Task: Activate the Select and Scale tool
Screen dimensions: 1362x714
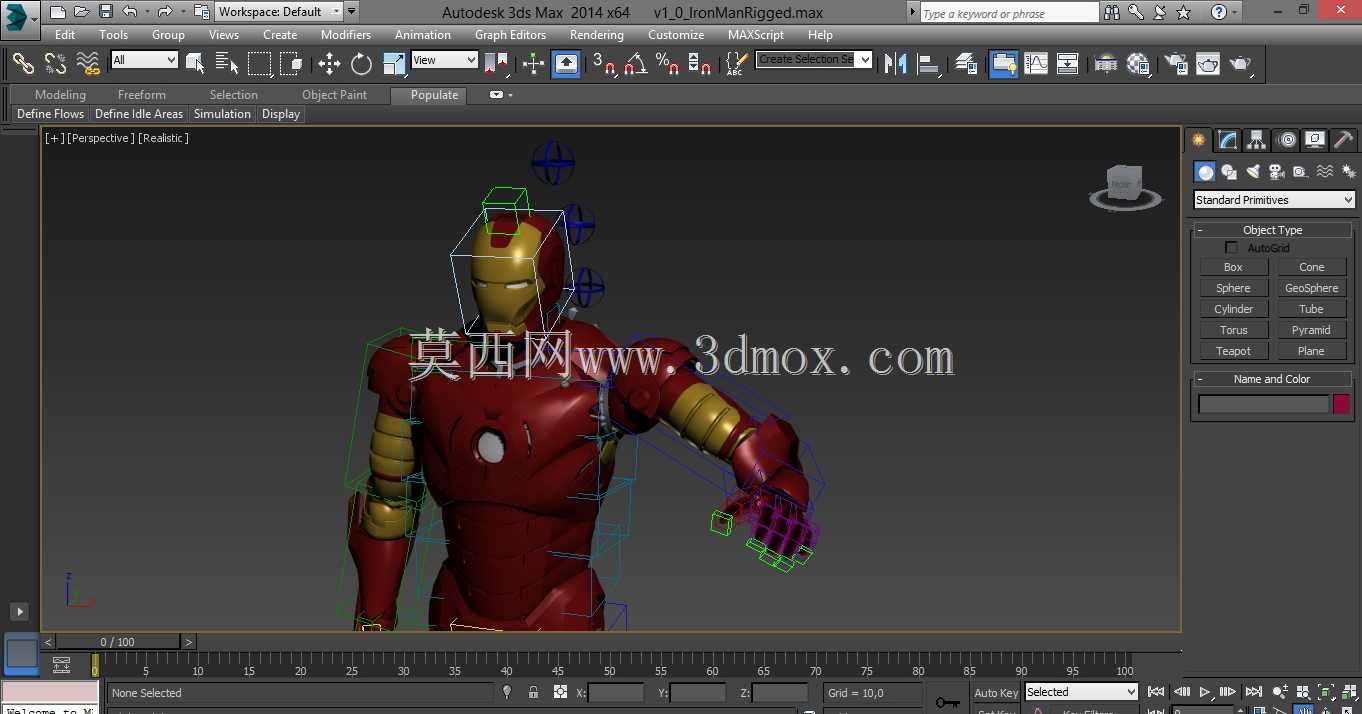Action: 394,64
